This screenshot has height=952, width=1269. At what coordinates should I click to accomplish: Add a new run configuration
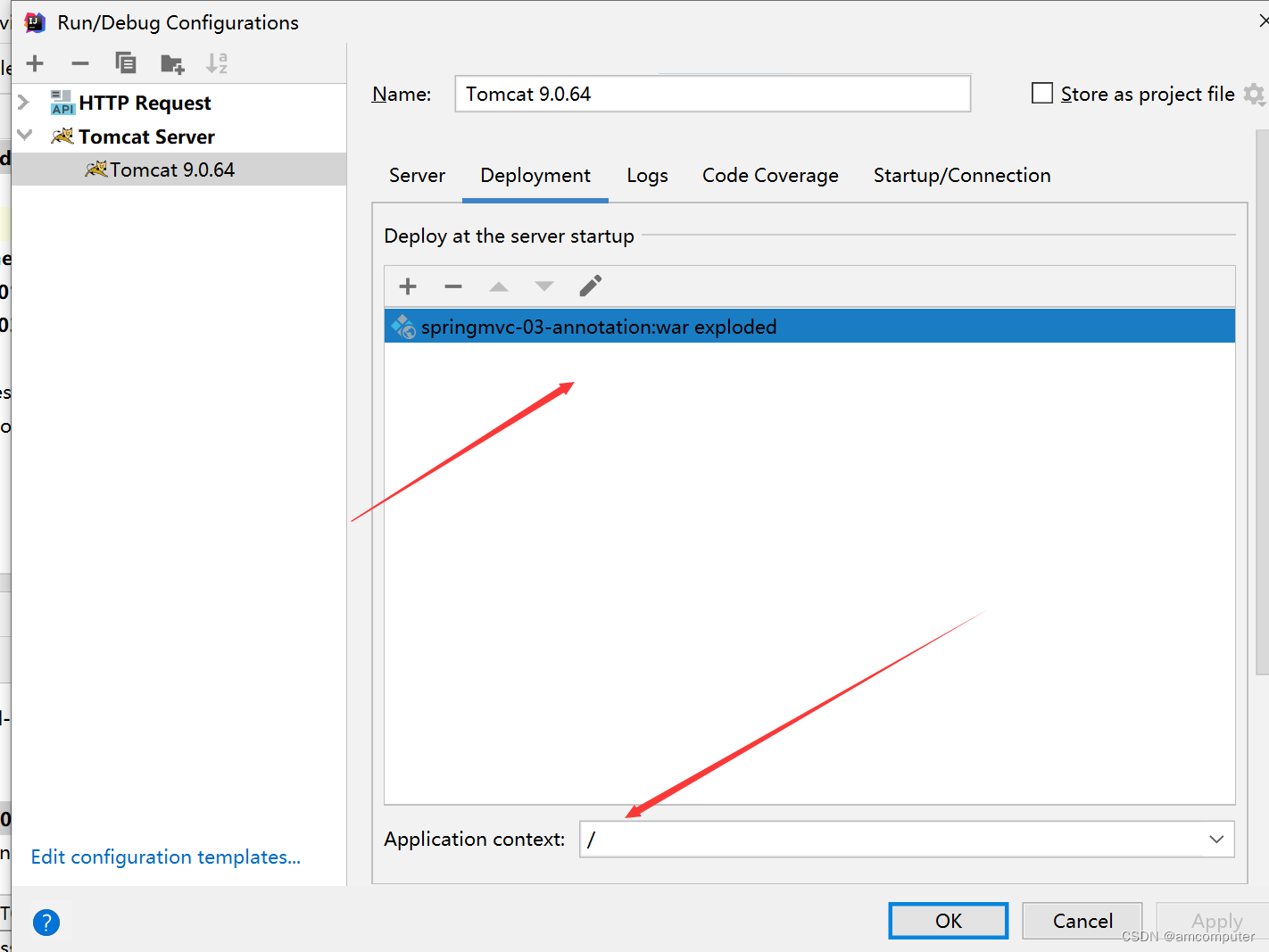pos(36,63)
